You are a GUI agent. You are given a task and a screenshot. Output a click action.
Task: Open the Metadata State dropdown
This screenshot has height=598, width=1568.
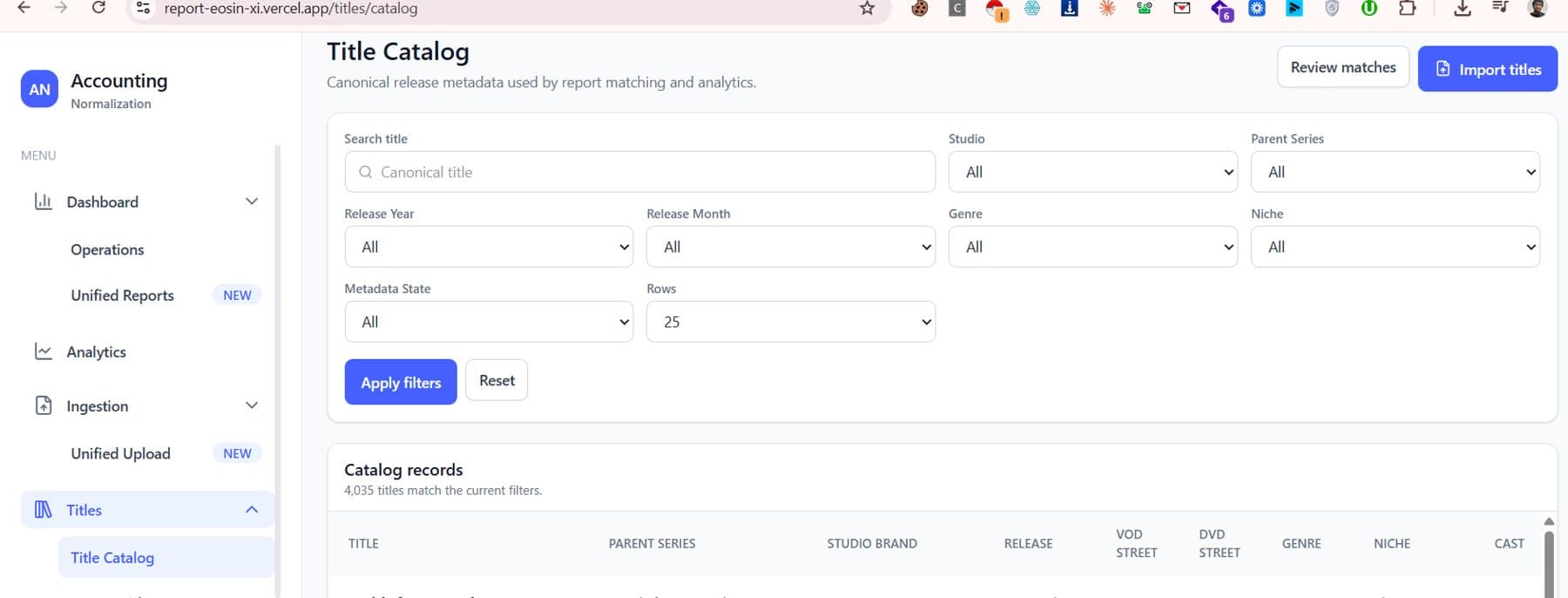(489, 322)
